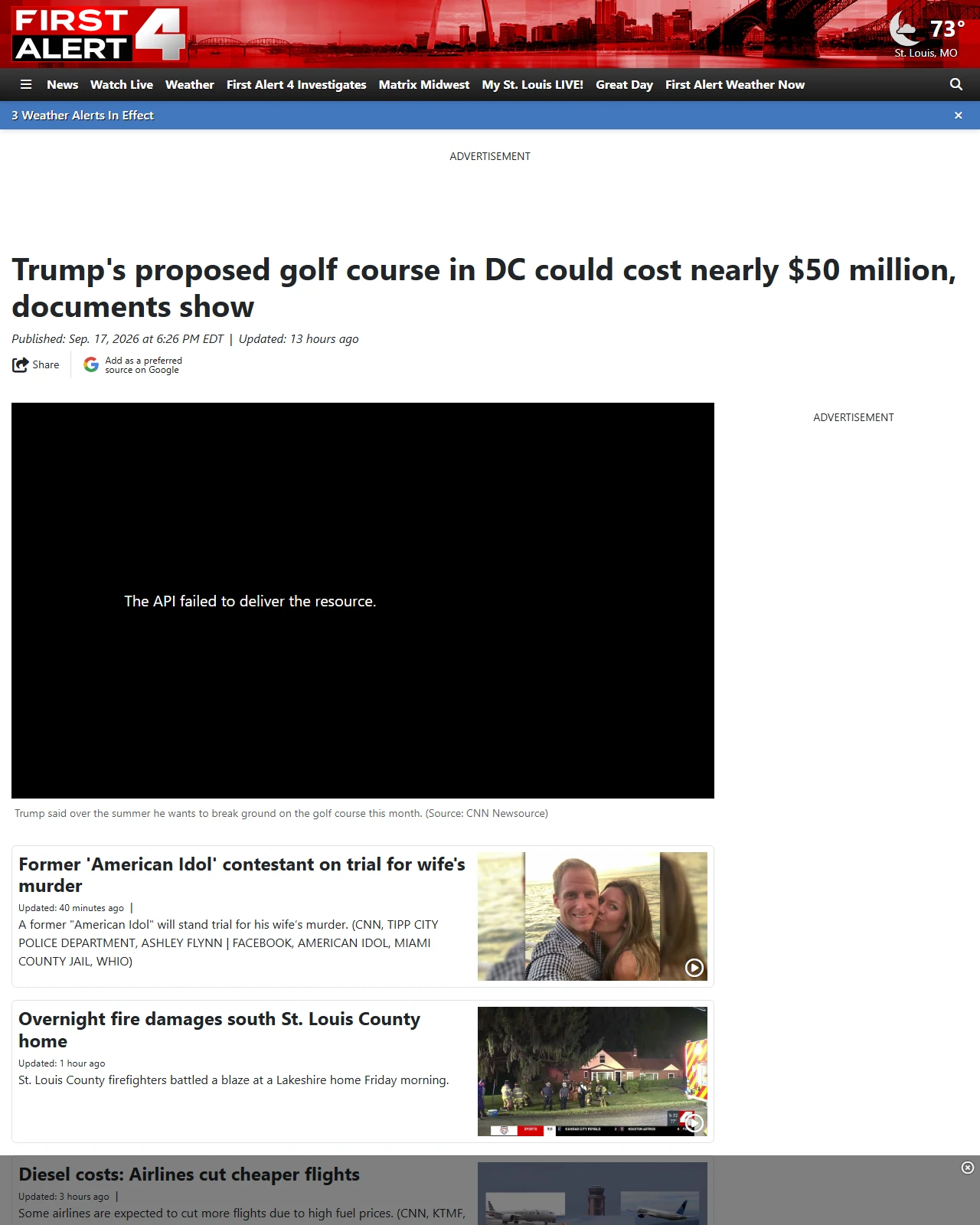Open the 73° St. Louis weather widget

tap(926, 34)
